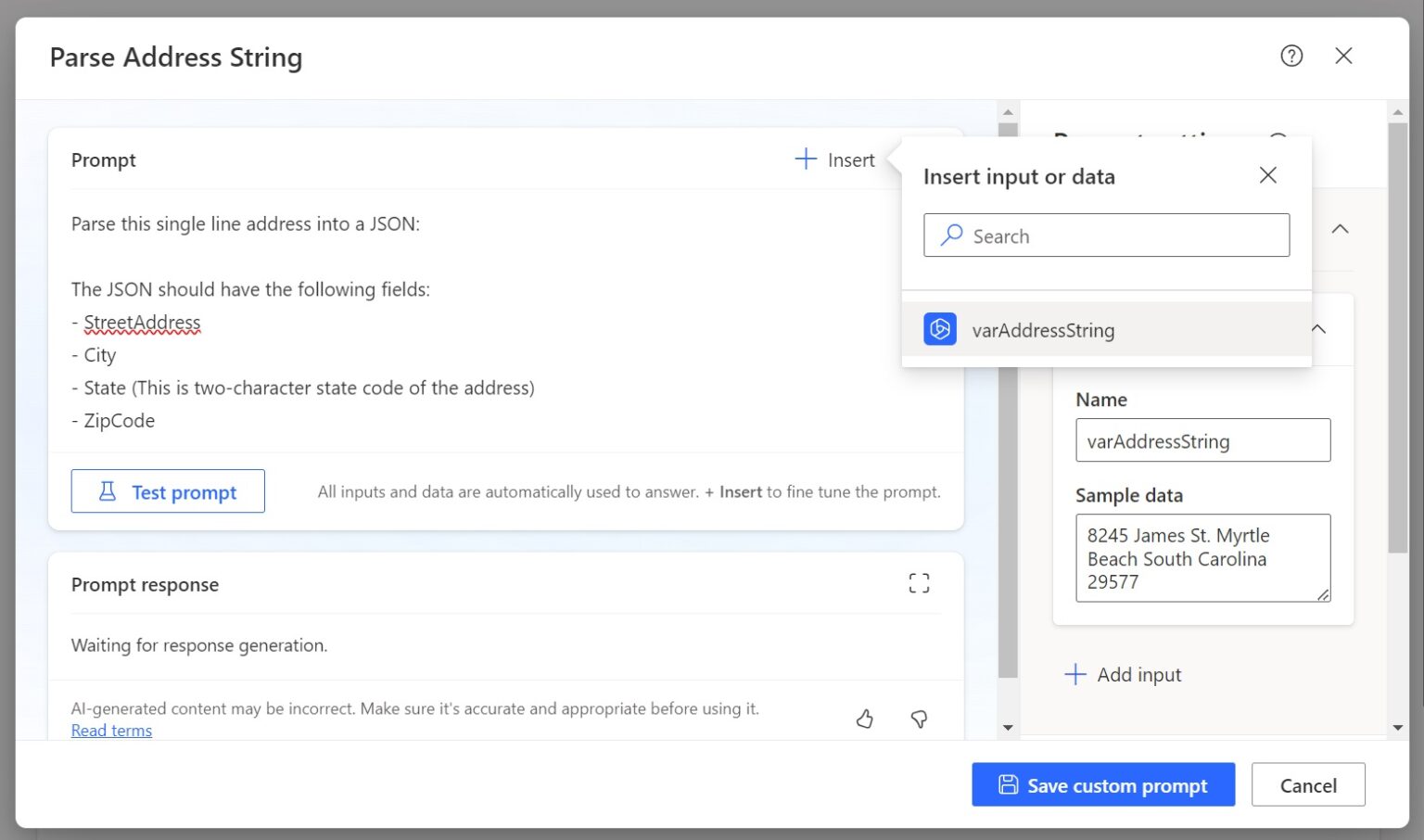Screen dimensions: 1424x840
Task: Close the Insert input or data popup
Action: click(1268, 175)
